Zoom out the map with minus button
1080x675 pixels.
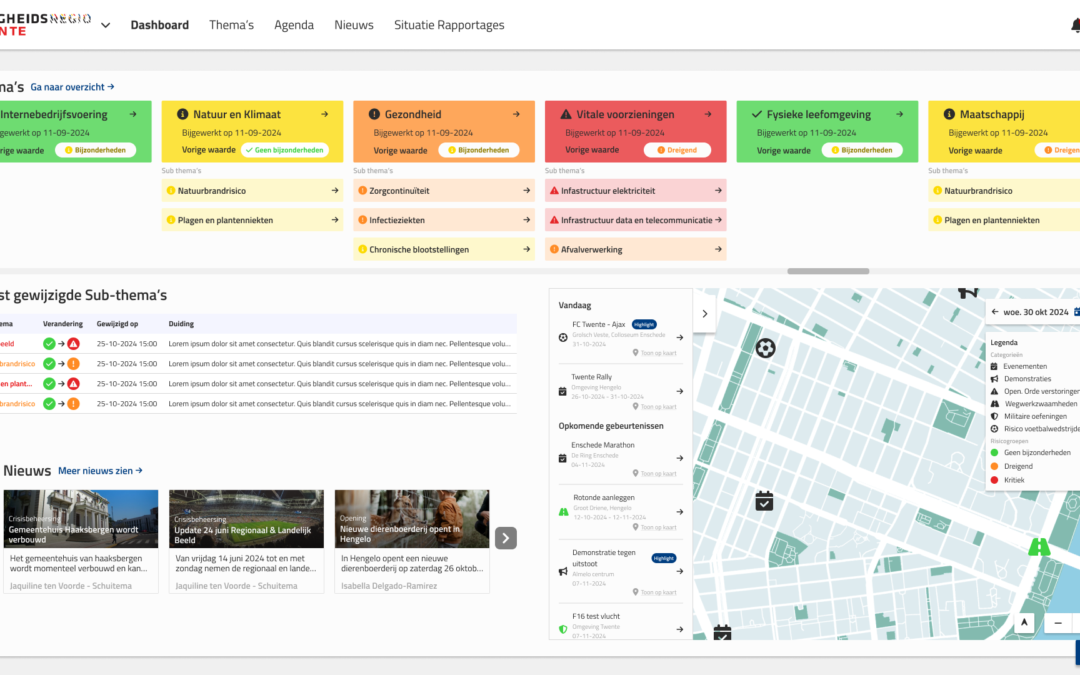pos(1058,623)
